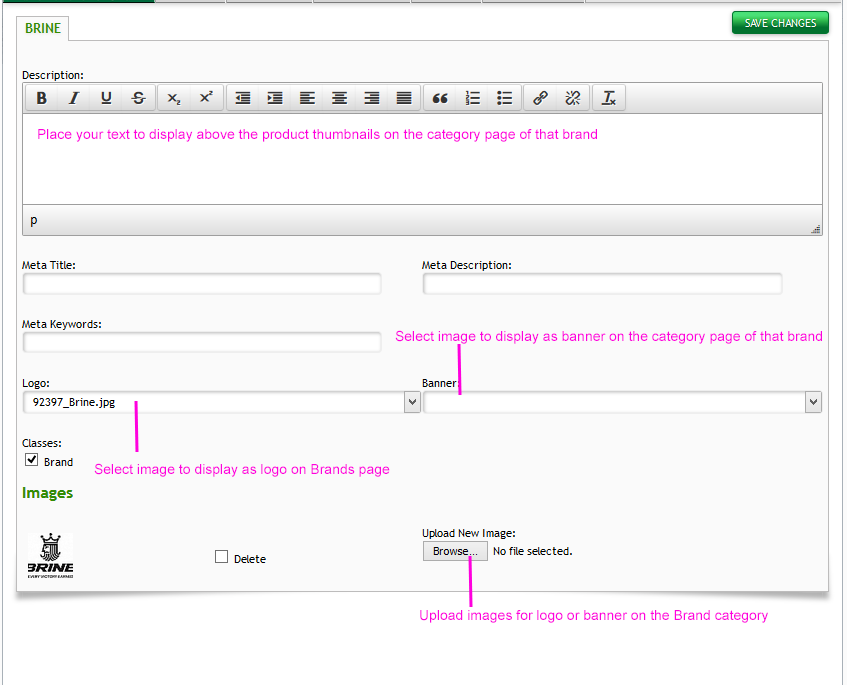Toggle bold formatting in the description editor

point(42,98)
